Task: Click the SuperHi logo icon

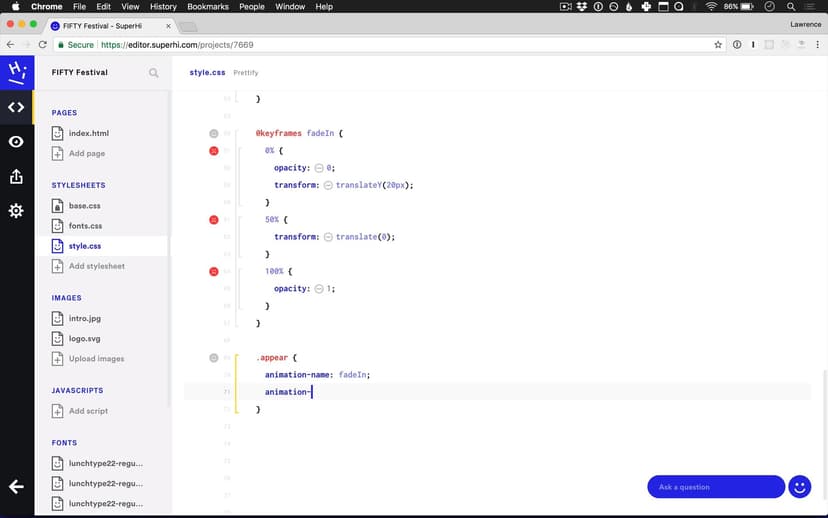Action: point(16,72)
